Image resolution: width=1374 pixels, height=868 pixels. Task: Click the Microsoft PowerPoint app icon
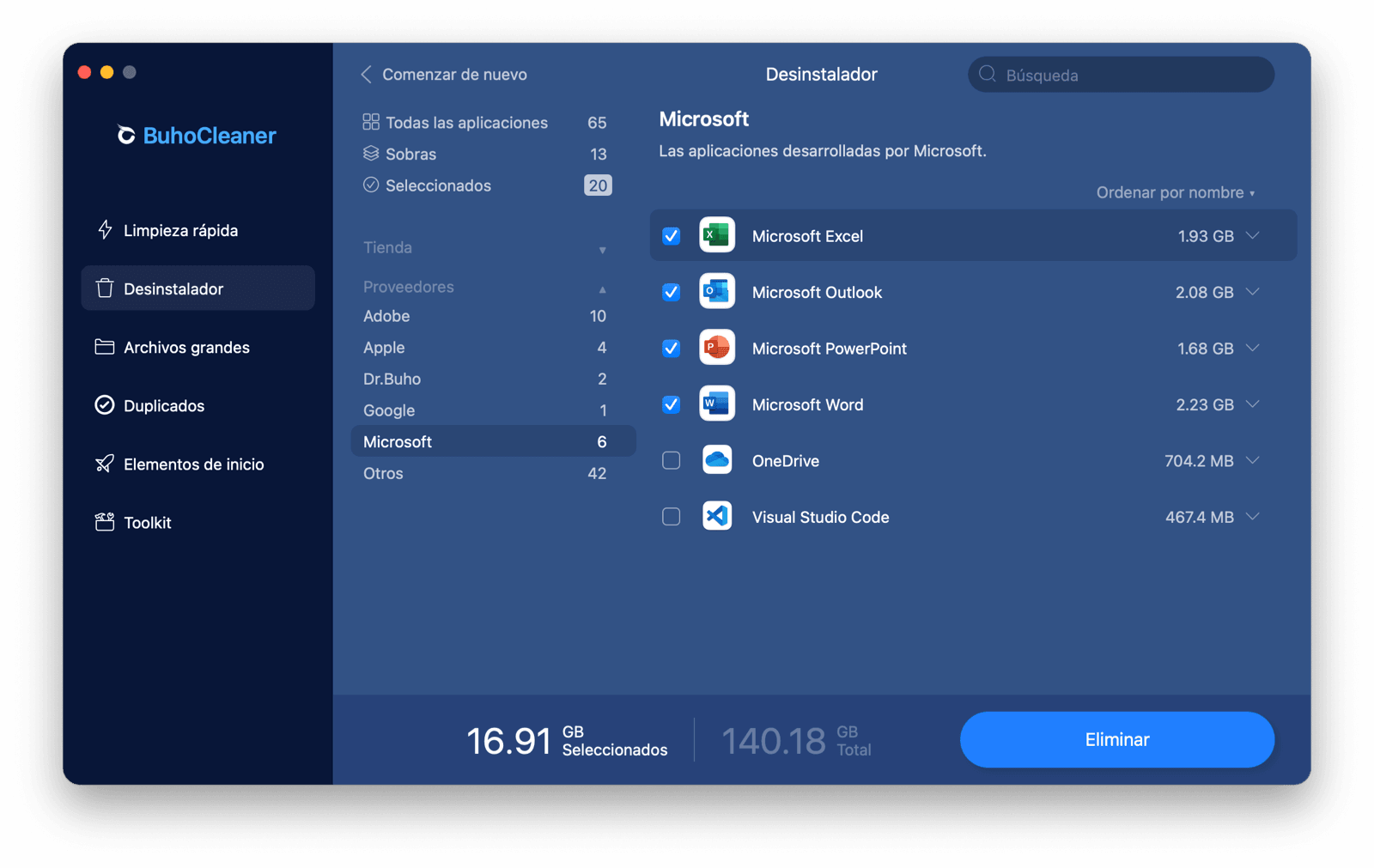click(x=717, y=348)
